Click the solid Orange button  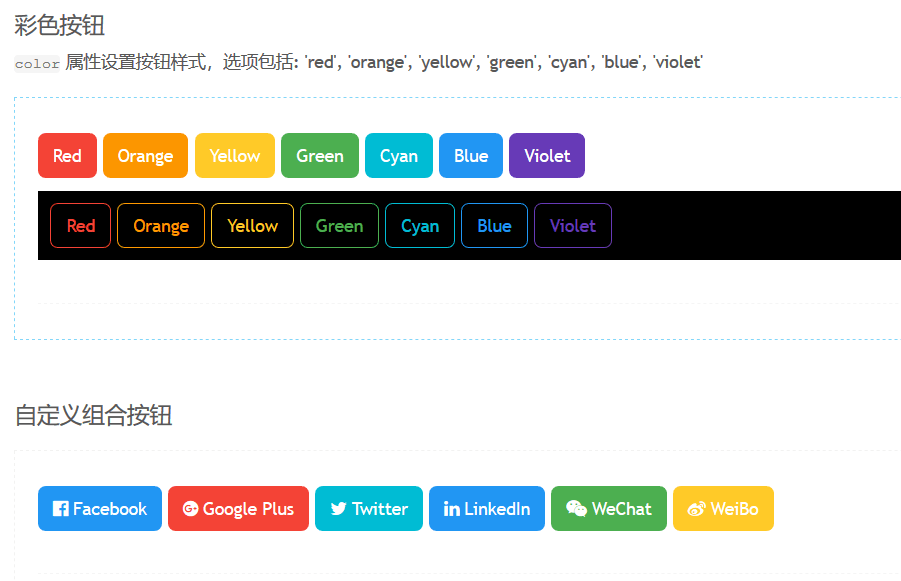tap(145, 156)
